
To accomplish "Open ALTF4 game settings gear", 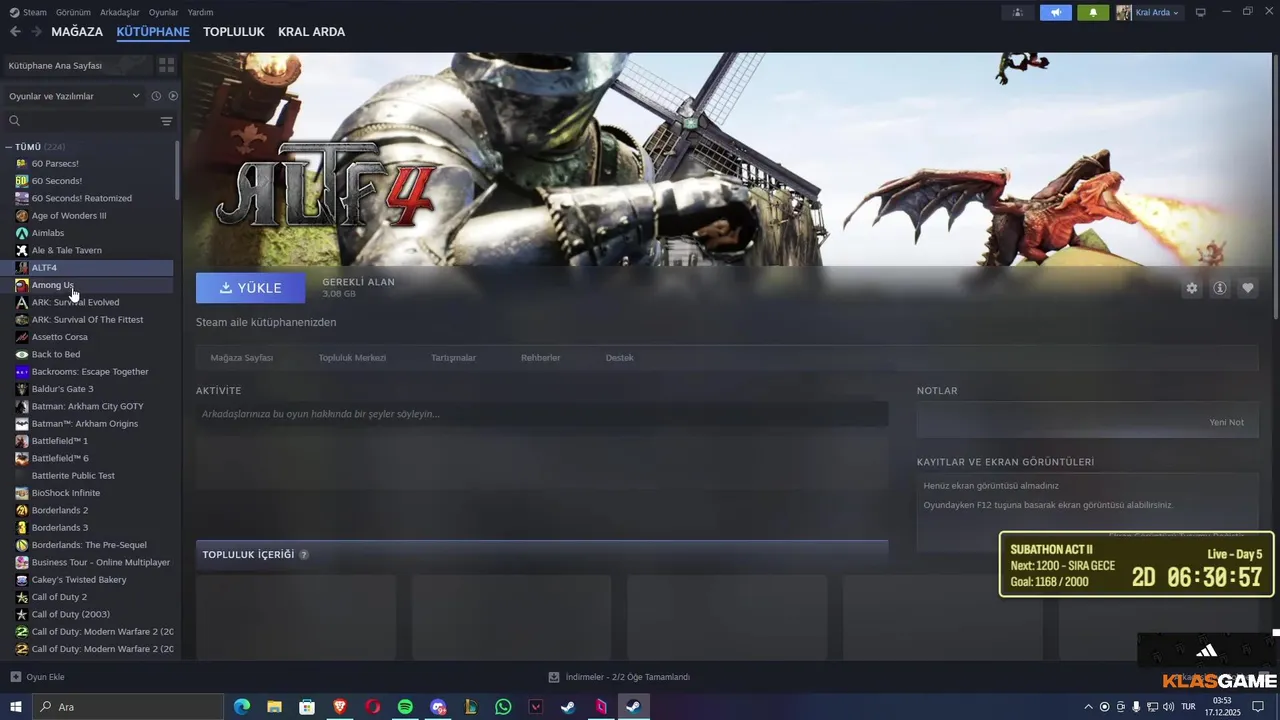I will [1191, 288].
